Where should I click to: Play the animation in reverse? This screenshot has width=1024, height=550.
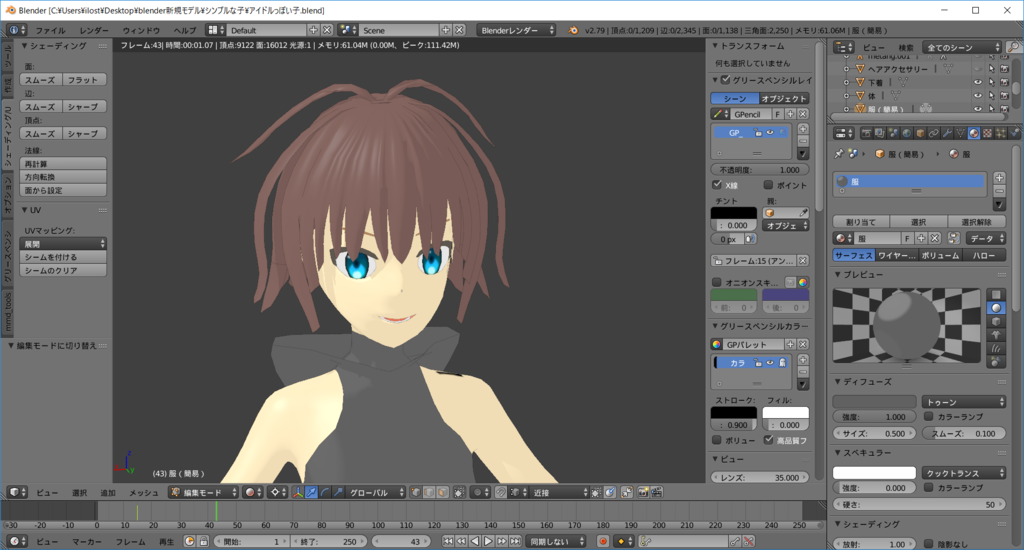tap(475, 541)
